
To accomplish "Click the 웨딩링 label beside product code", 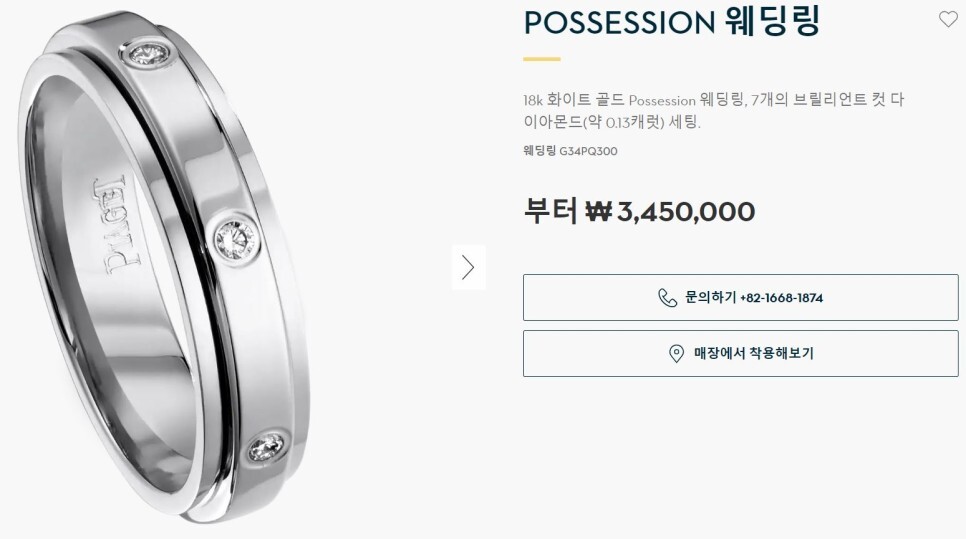I will coord(540,151).
